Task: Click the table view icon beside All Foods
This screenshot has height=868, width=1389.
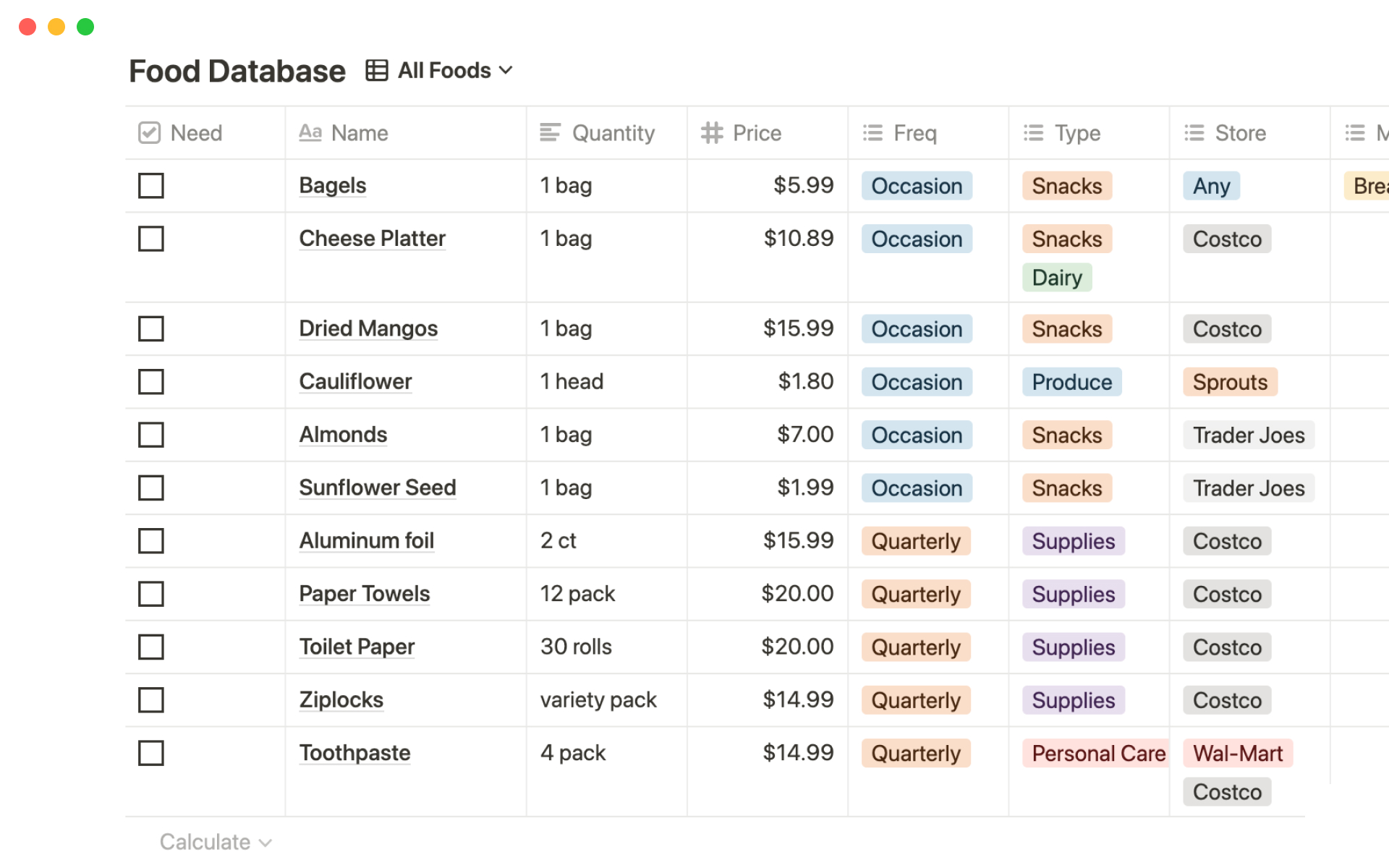Action: (x=376, y=69)
